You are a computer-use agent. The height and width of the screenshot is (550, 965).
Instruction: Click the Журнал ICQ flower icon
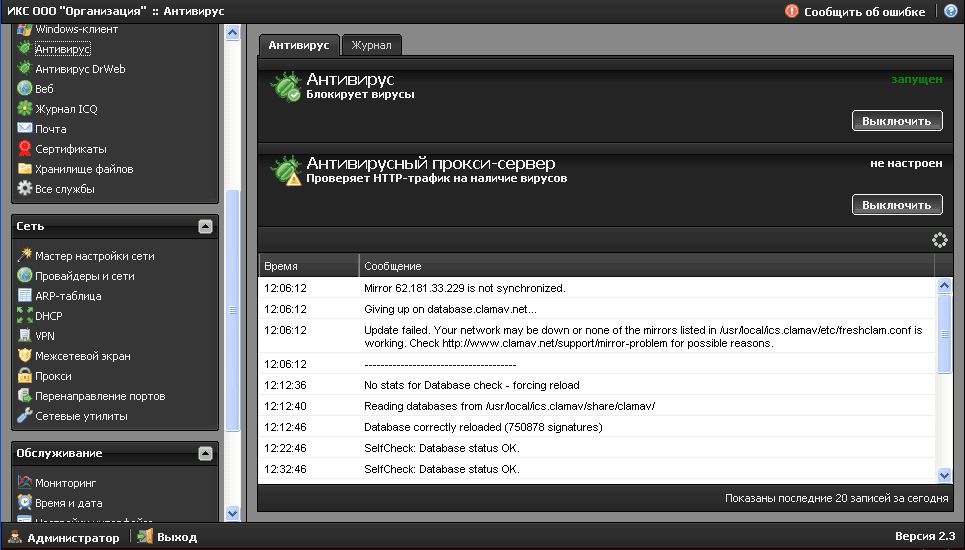click(x=25, y=108)
